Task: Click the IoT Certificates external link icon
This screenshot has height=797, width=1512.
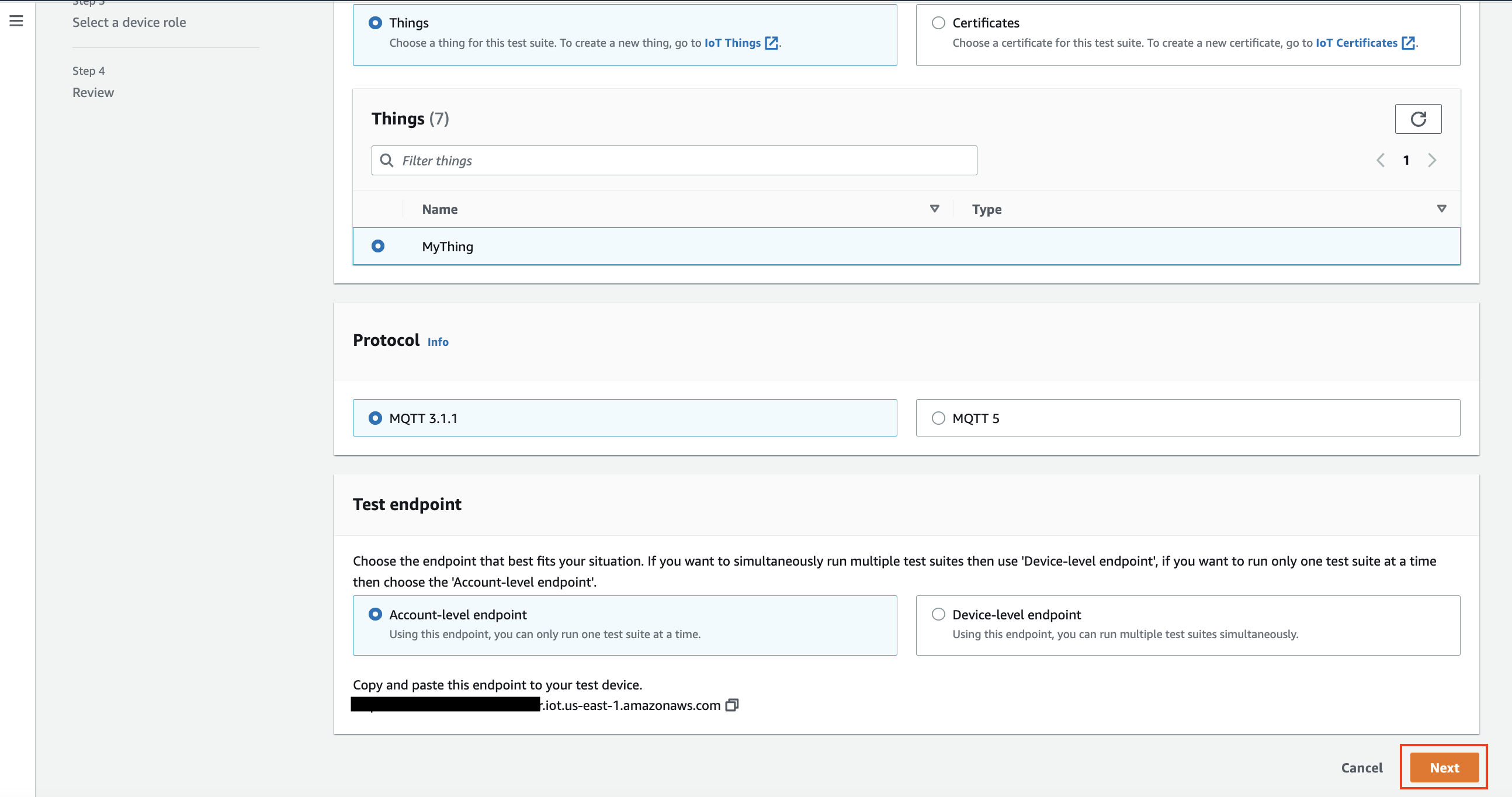Action: coord(1407,43)
